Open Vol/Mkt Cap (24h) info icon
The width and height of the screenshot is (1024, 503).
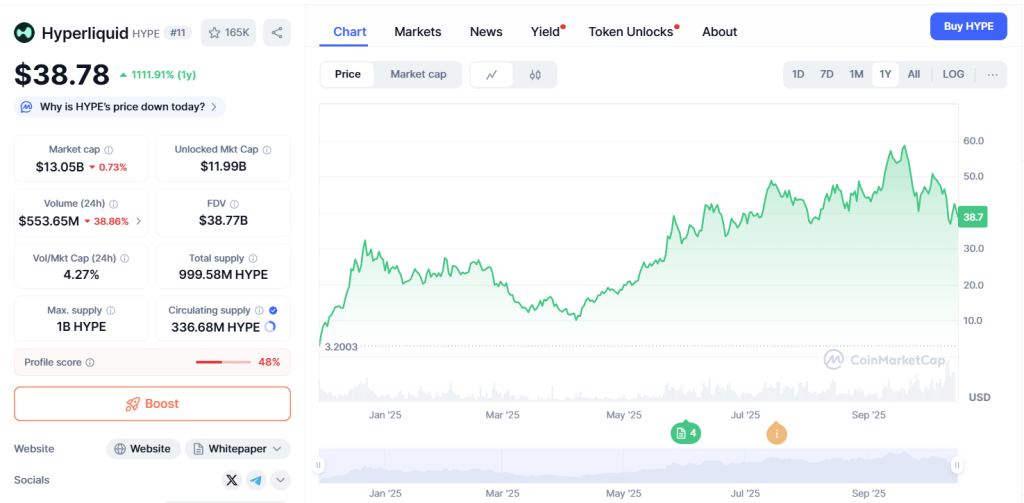pyautogui.click(x=125, y=258)
